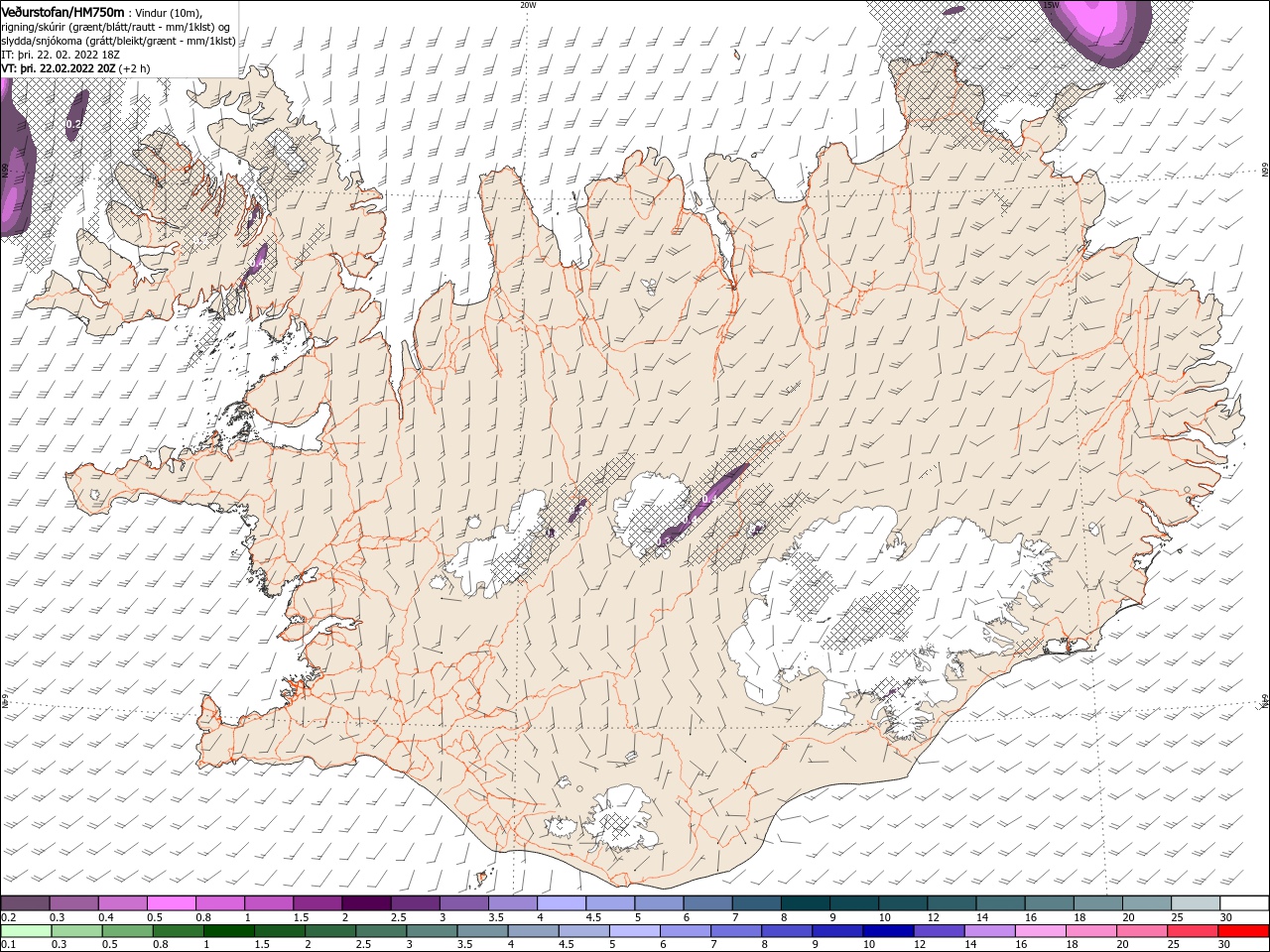Screen dimensions: 1270x952
Task: Click the 'Vindur (10m)' header text
Action: pyautogui.click(x=168, y=12)
